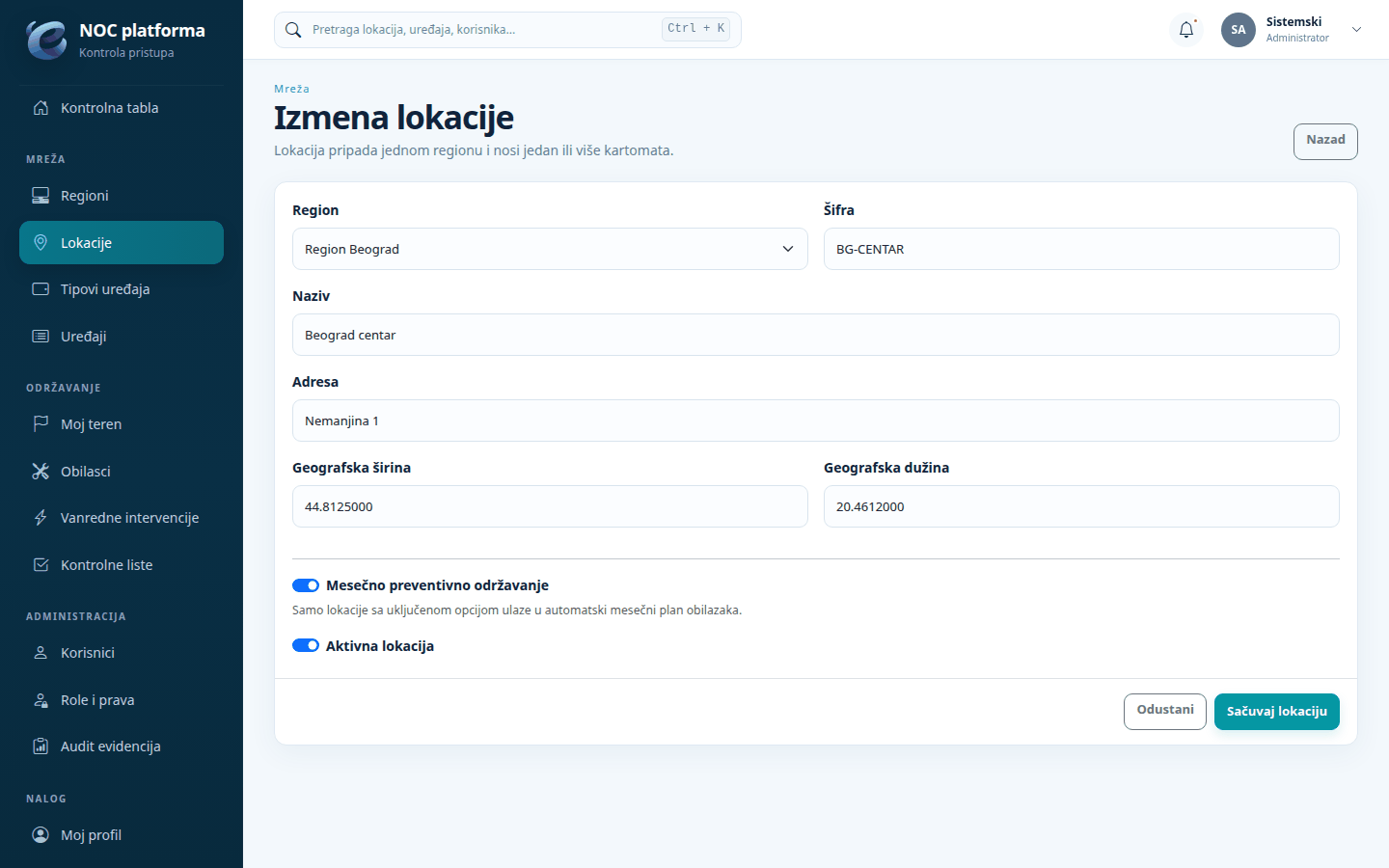This screenshot has width=1389, height=868.
Task: Open the Region dropdown
Action: [x=550, y=249]
